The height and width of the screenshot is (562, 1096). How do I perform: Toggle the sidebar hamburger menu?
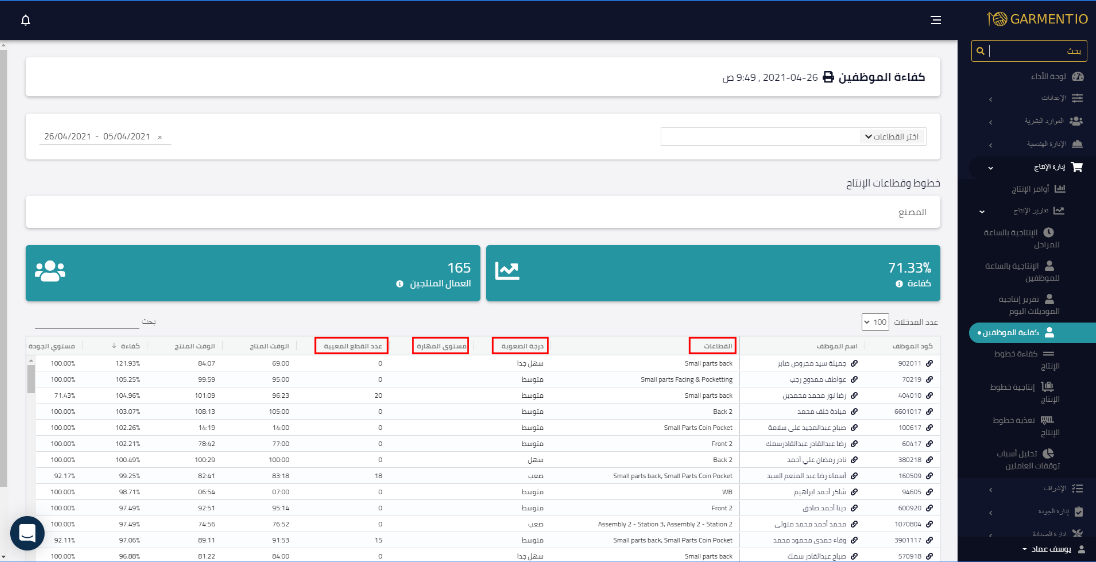936,20
